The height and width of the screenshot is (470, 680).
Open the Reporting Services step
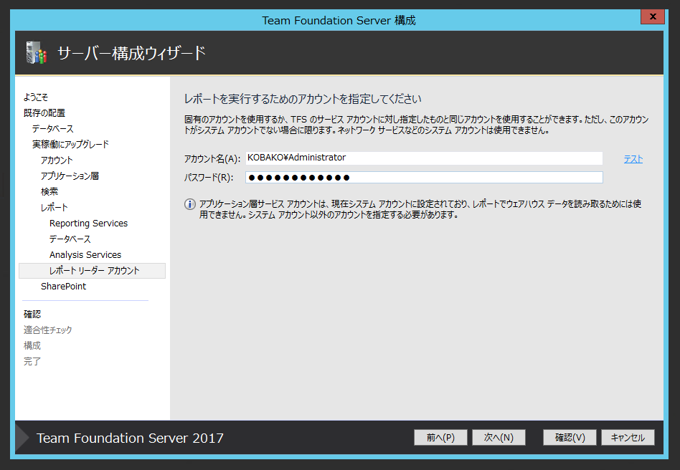point(88,223)
